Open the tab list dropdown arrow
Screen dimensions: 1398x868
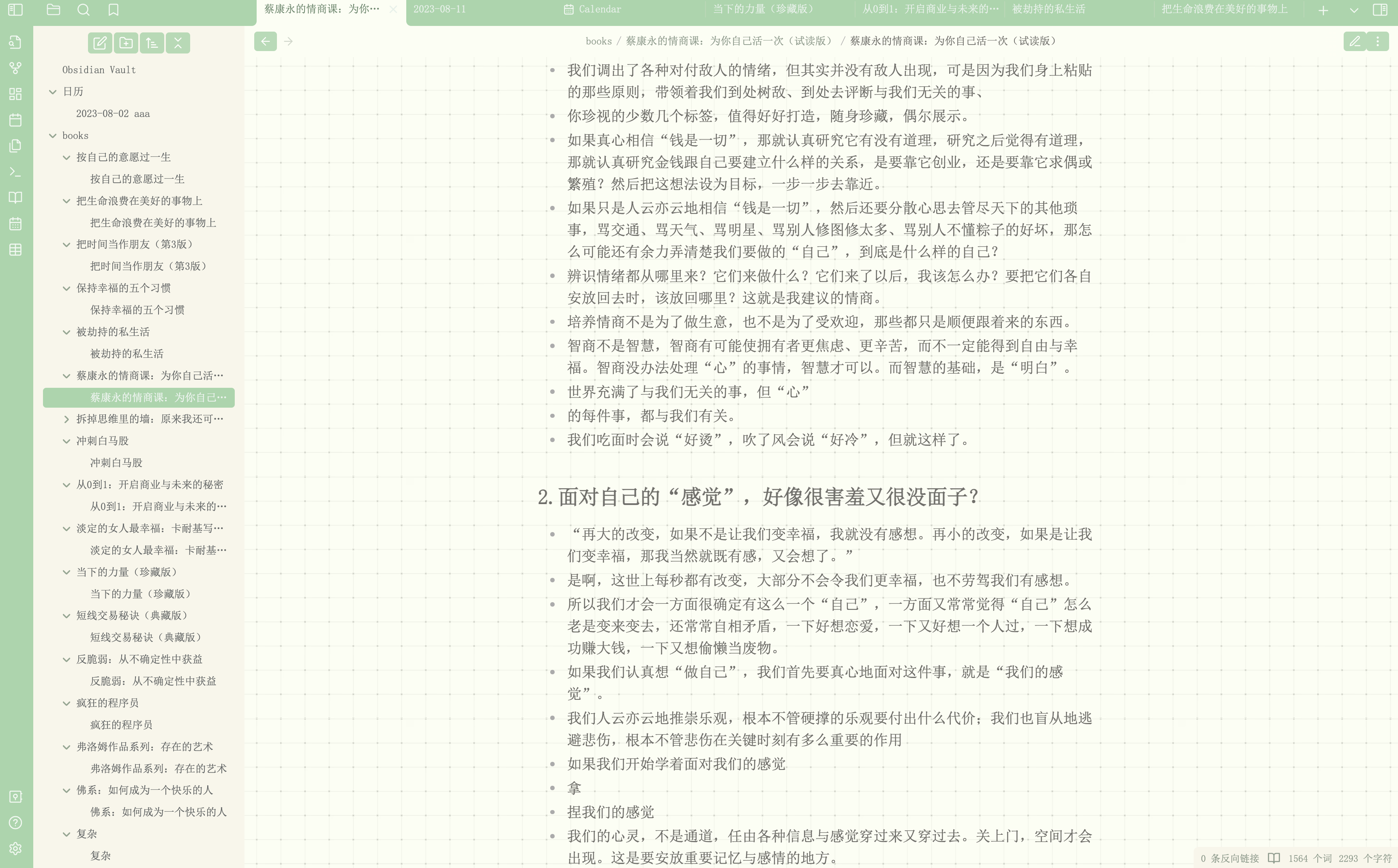pos(1354,11)
